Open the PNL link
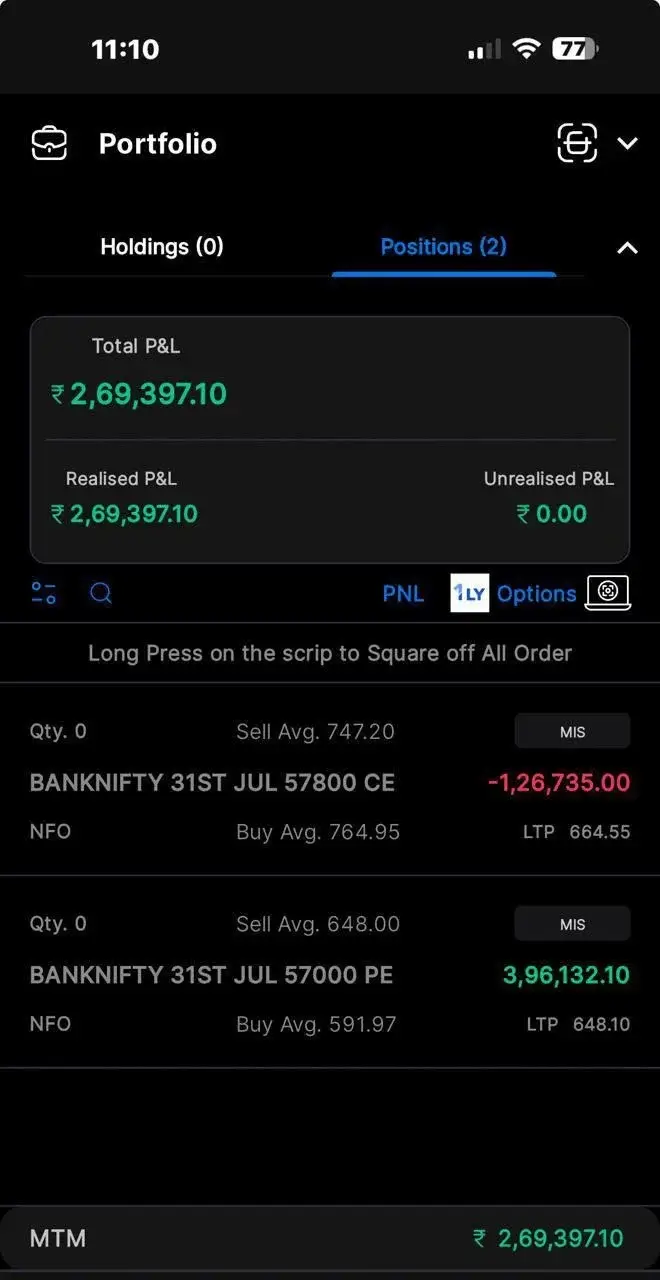 click(403, 594)
